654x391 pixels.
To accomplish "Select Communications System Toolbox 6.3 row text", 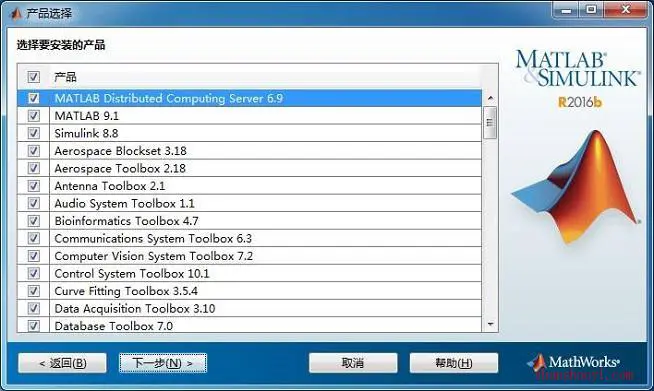I will pyautogui.click(x=153, y=238).
